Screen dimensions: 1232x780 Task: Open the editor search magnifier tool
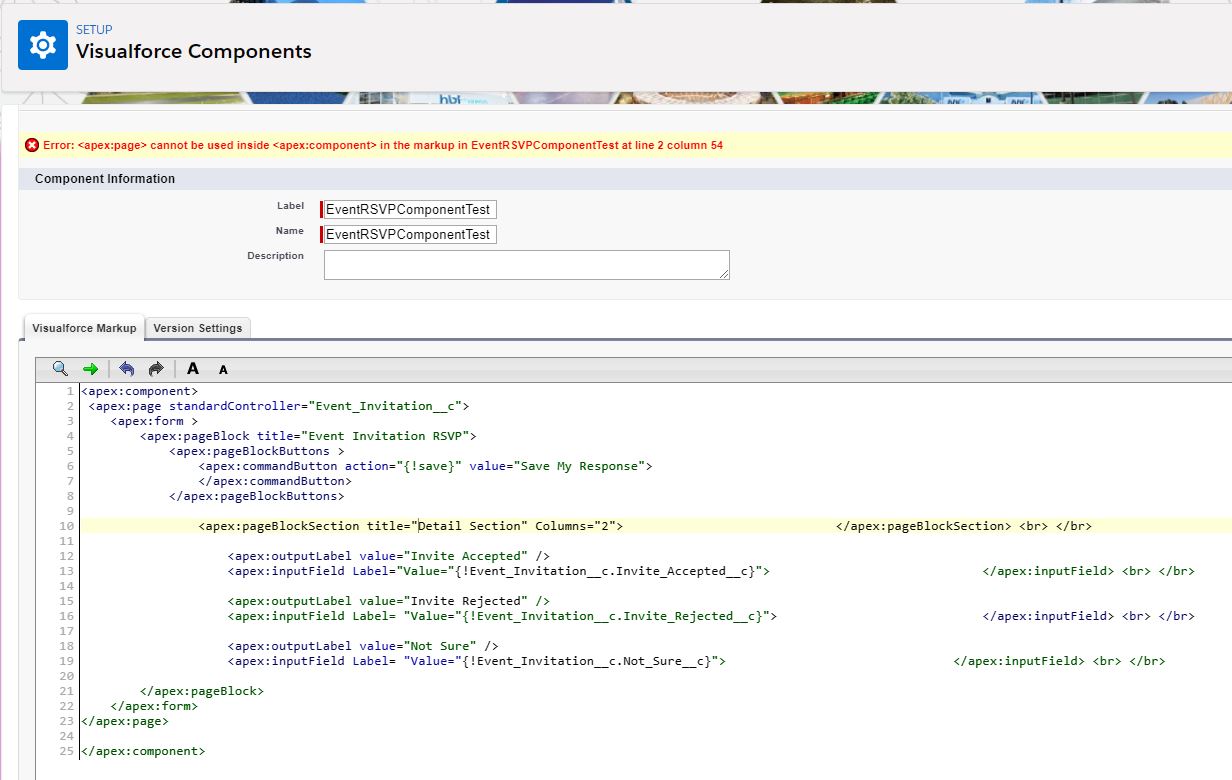click(60, 368)
